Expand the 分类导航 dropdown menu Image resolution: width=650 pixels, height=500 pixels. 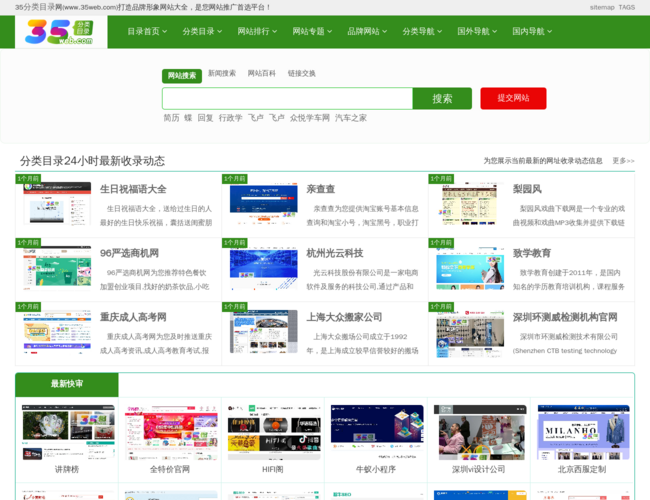click(x=422, y=32)
